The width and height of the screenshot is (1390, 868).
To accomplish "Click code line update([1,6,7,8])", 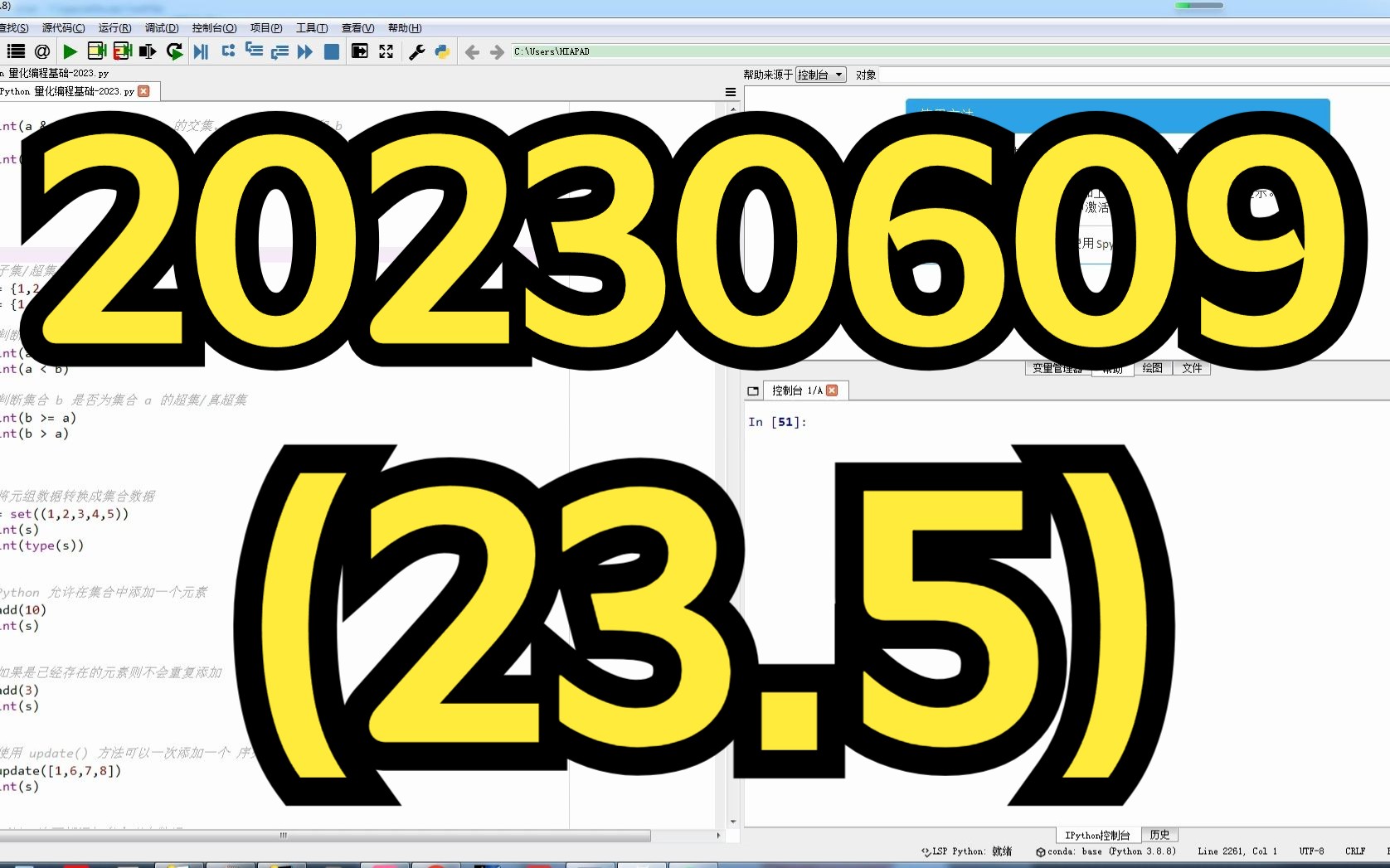I will click(61, 770).
